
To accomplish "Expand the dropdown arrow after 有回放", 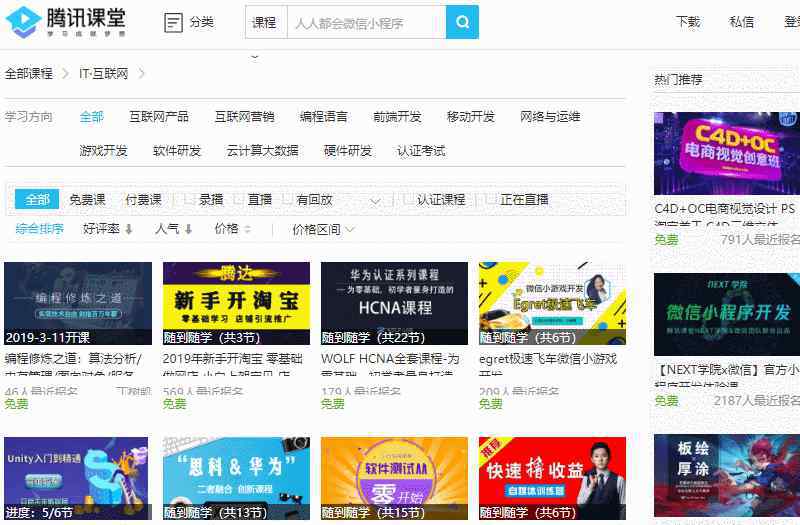I will click(375, 201).
